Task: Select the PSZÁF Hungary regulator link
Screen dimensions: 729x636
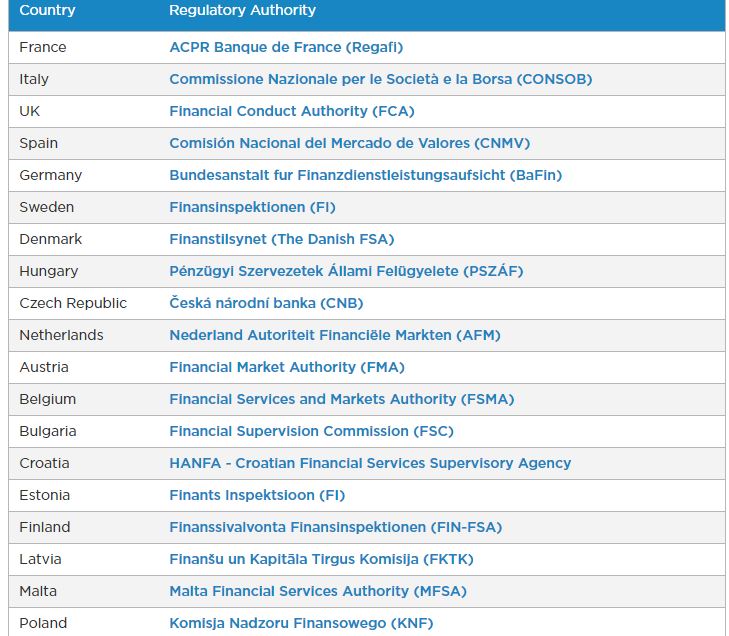Action: [x=346, y=271]
